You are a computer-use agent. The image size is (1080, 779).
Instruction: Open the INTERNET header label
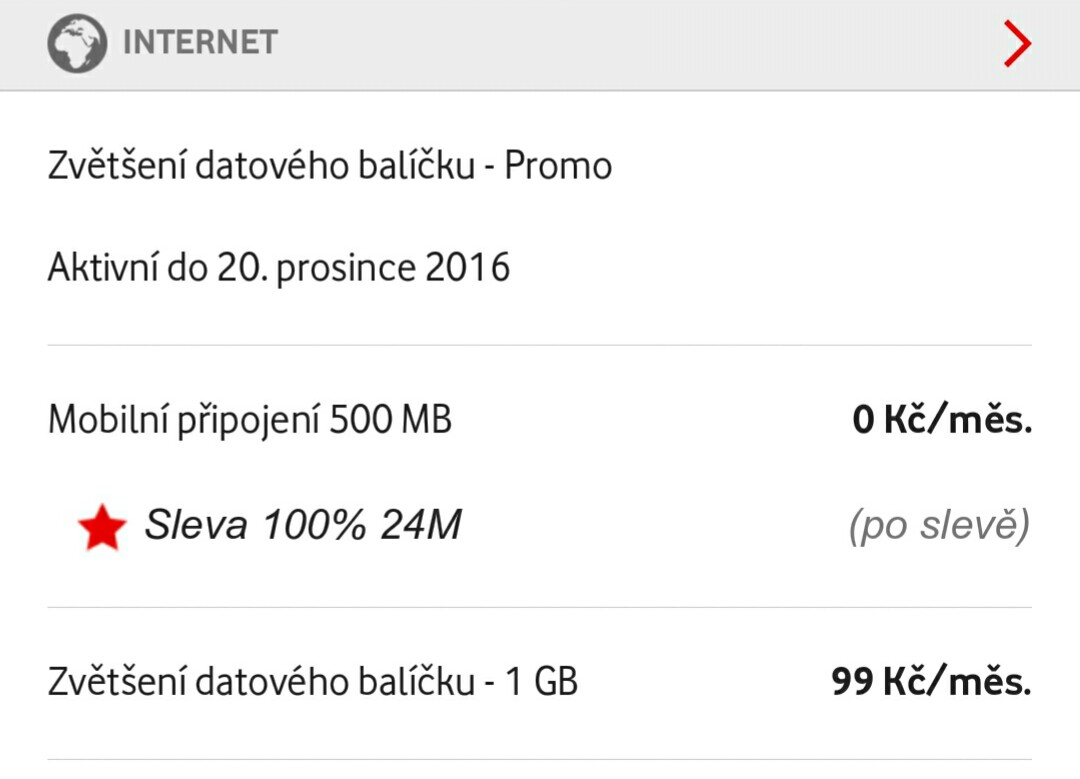[200, 43]
